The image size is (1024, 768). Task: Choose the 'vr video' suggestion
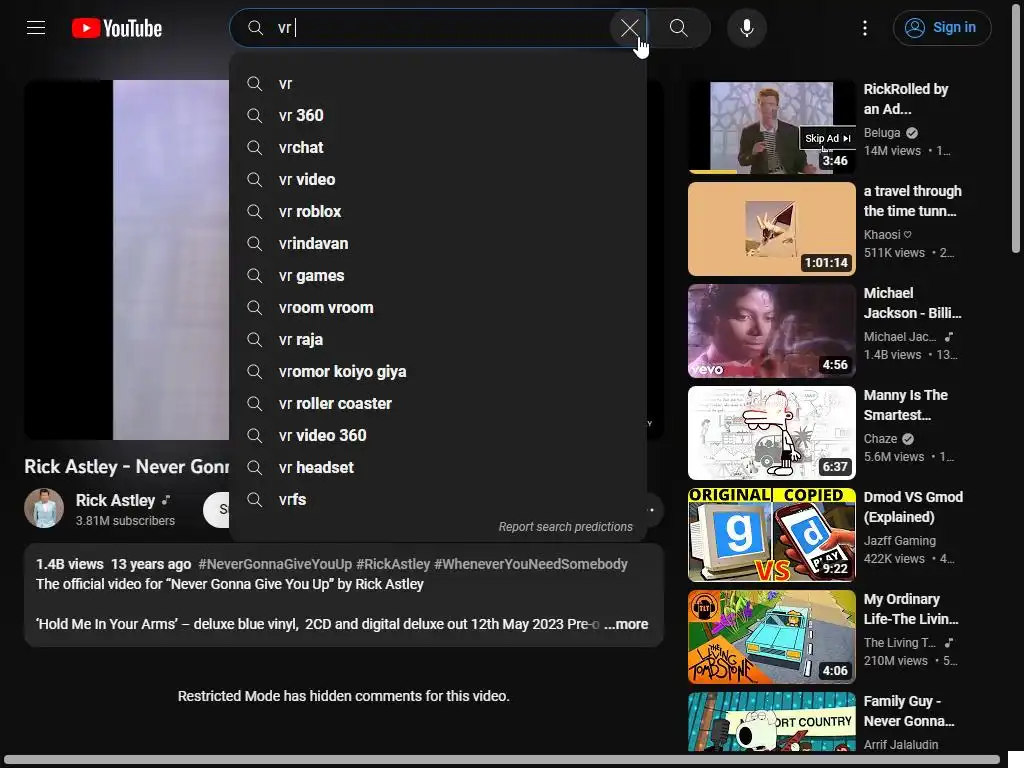coord(438,180)
